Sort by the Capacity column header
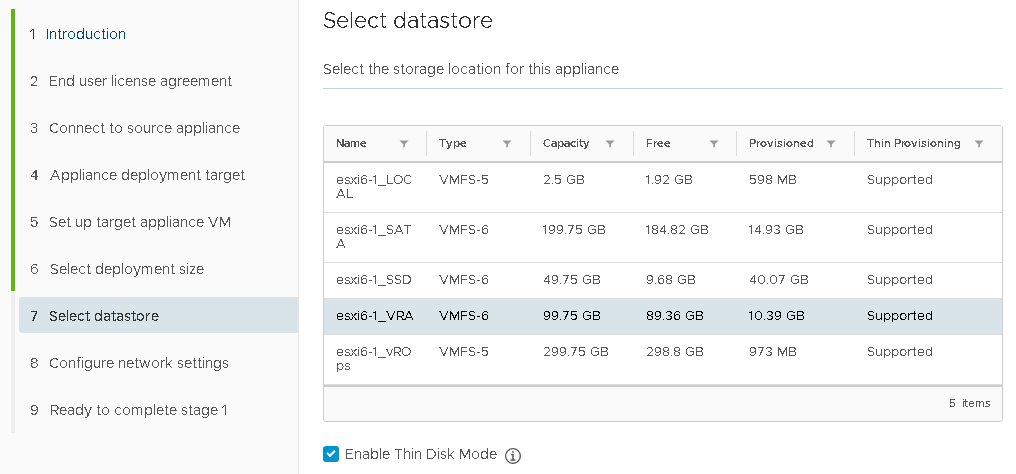 tap(566, 144)
